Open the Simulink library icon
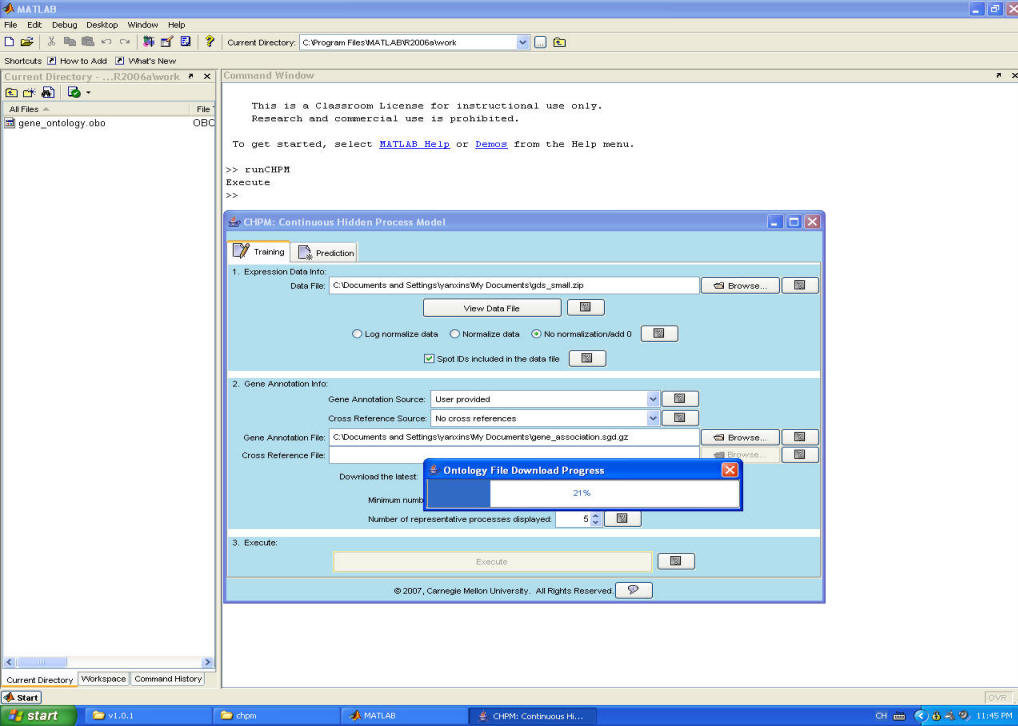 pyautogui.click(x=149, y=42)
